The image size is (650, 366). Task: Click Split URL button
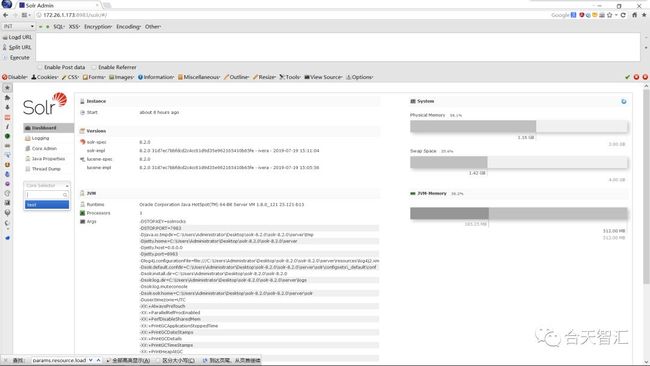[x=17, y=47]
